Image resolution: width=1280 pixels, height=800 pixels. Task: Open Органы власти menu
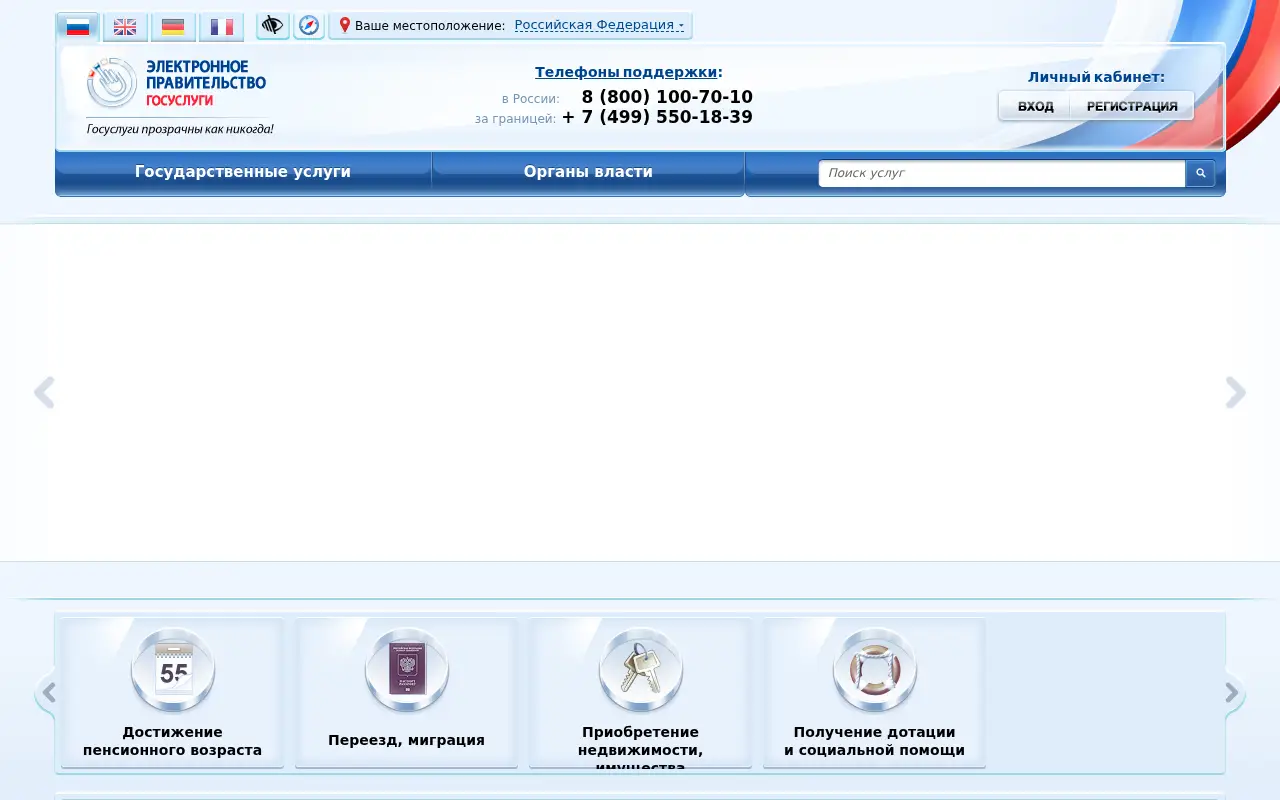coord(588,172)
